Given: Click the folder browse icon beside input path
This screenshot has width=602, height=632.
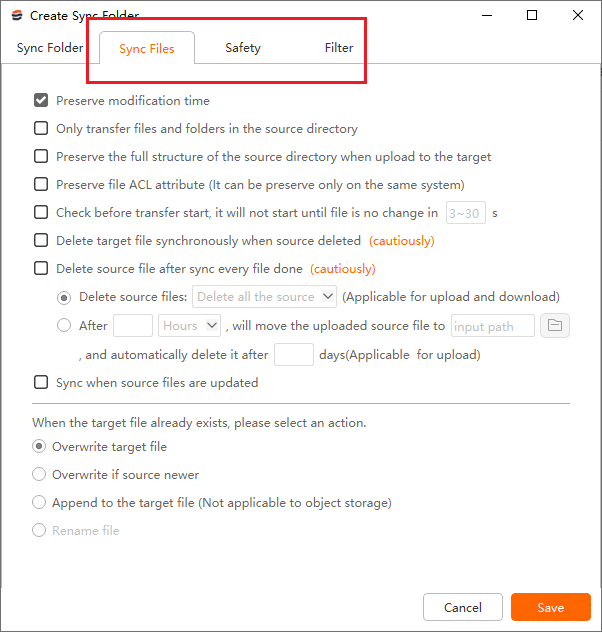Looking at the screenshot, I should [555, 326].
